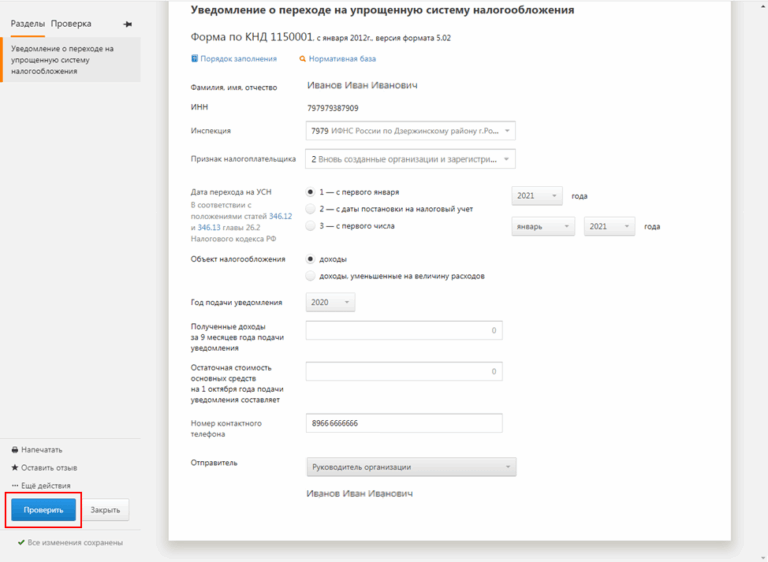
Task: Open article 346.12 link
Action: click(x=280, y=216)
